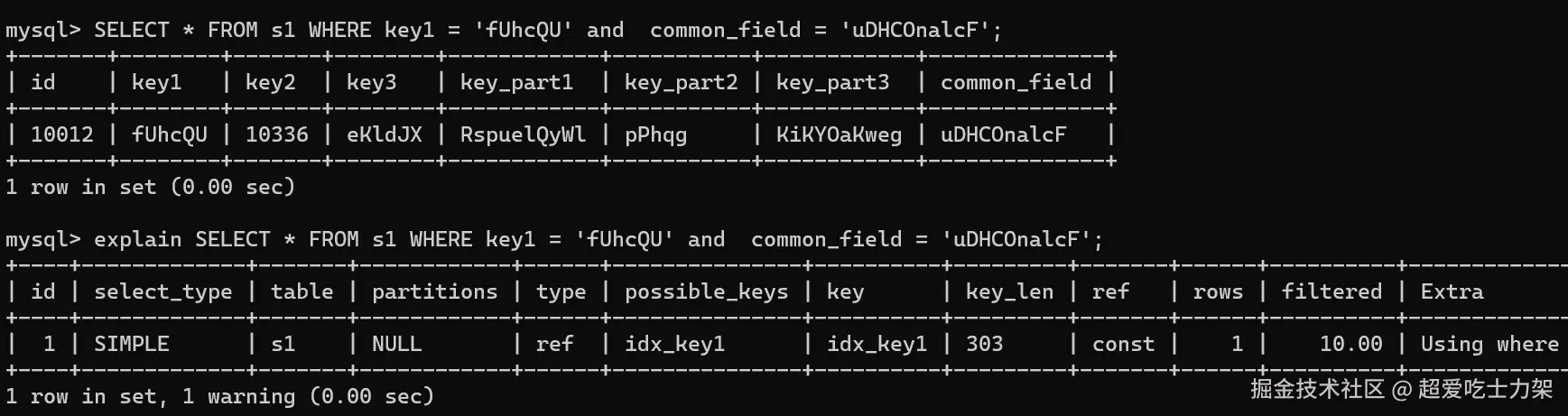Click the possible_keys column header

pos(706,291)
